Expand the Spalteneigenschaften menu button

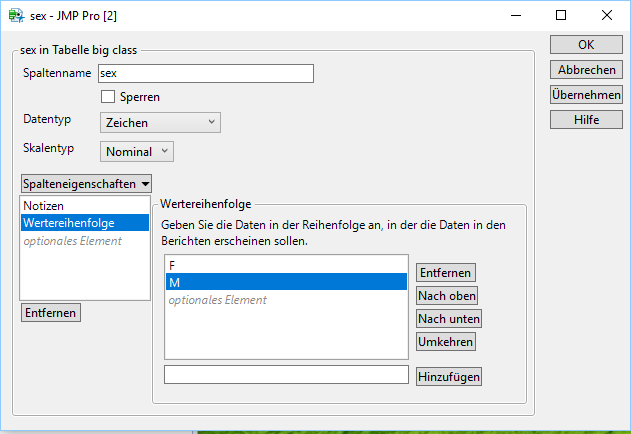point(86,184)
